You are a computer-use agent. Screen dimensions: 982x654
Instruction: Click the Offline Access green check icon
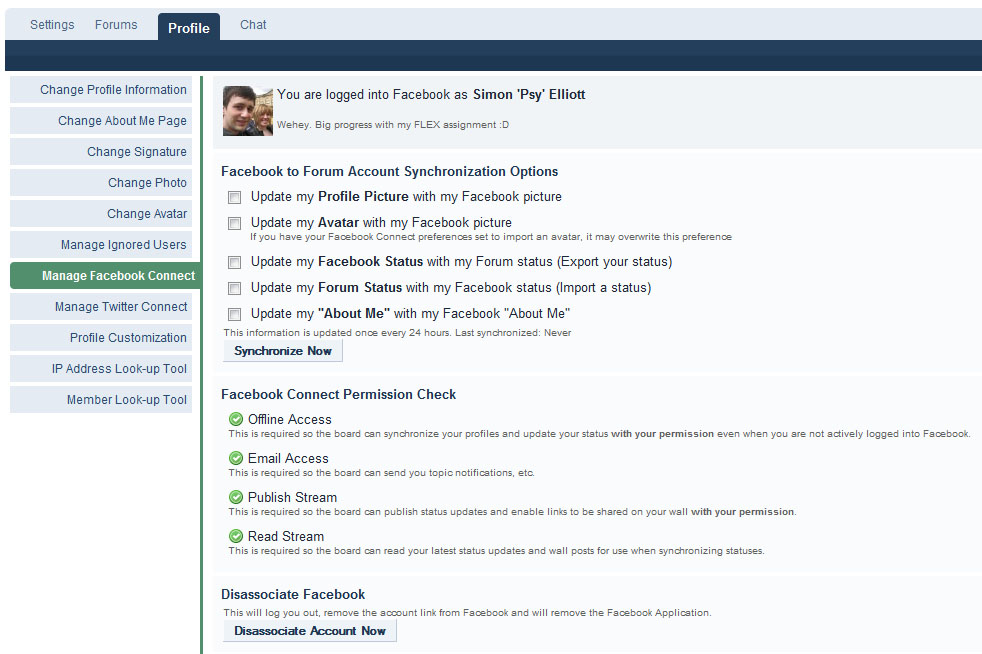pyautogui.click(x=236, y=420)
